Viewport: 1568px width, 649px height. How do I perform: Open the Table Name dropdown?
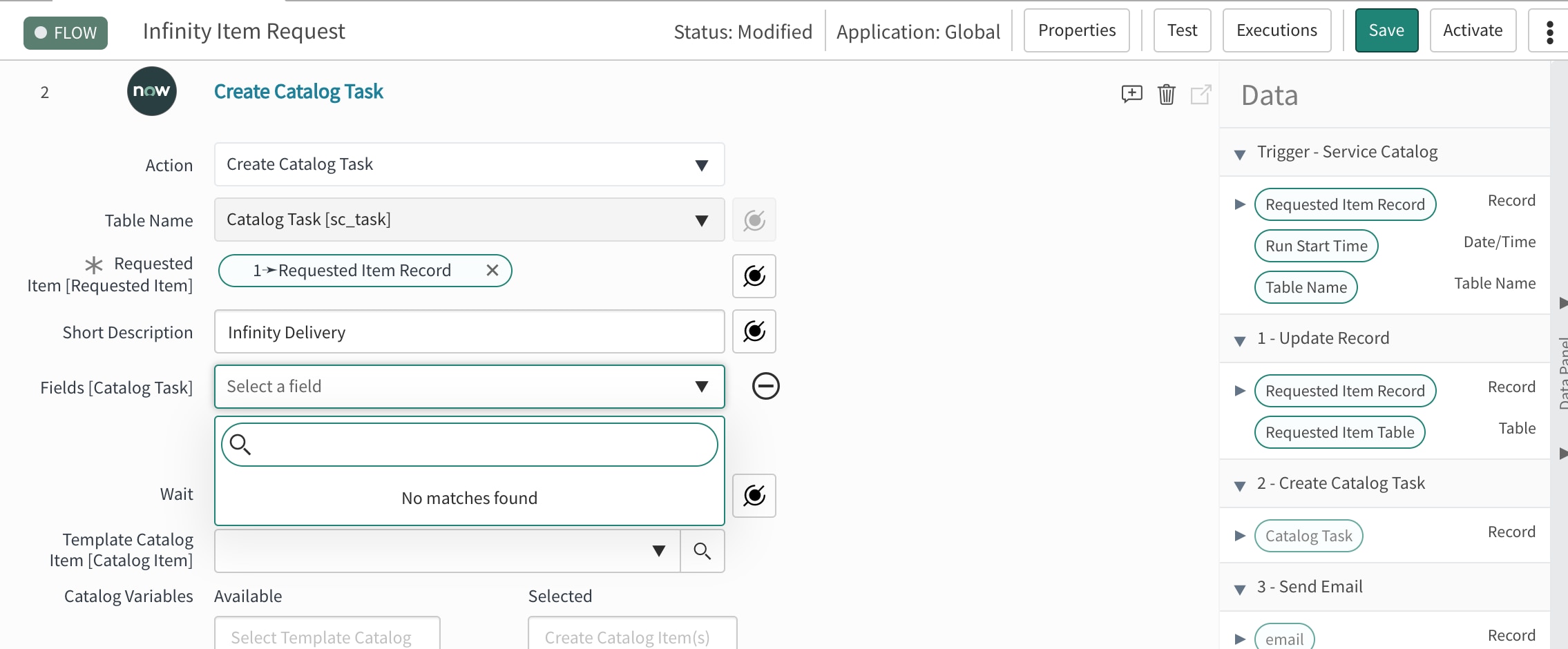[x=470, y=220]
